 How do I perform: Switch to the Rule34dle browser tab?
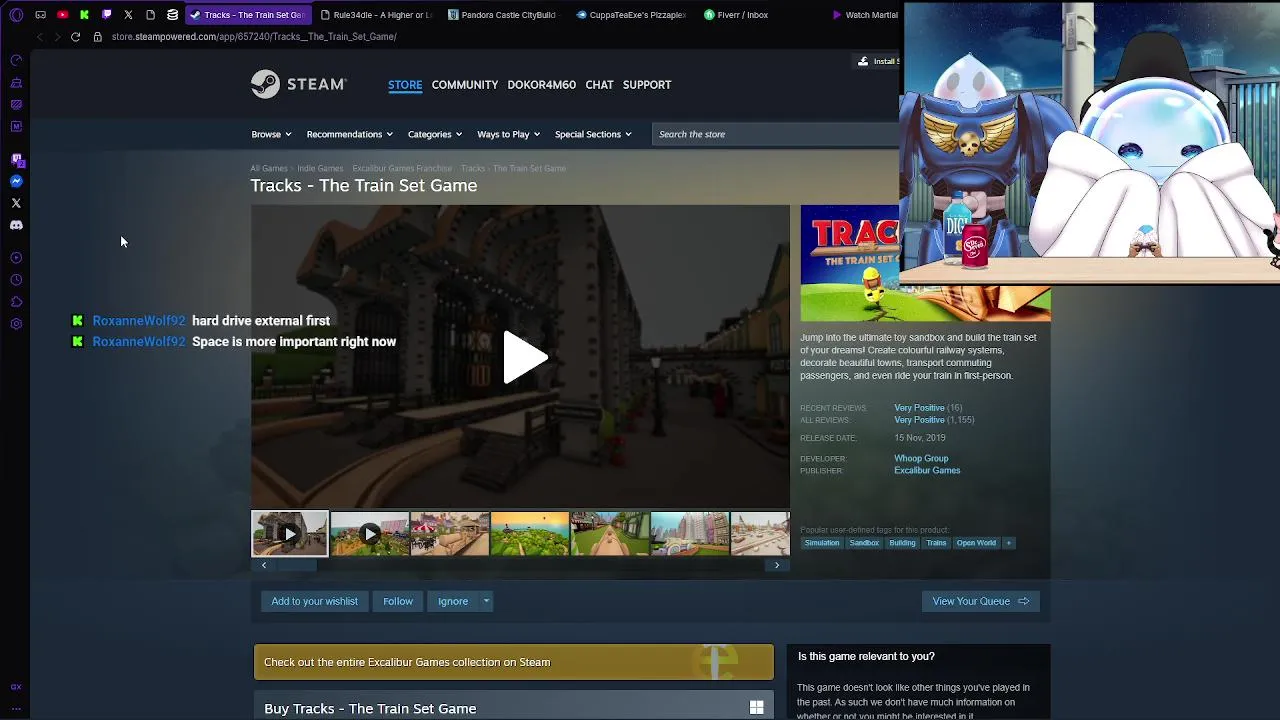376,15
